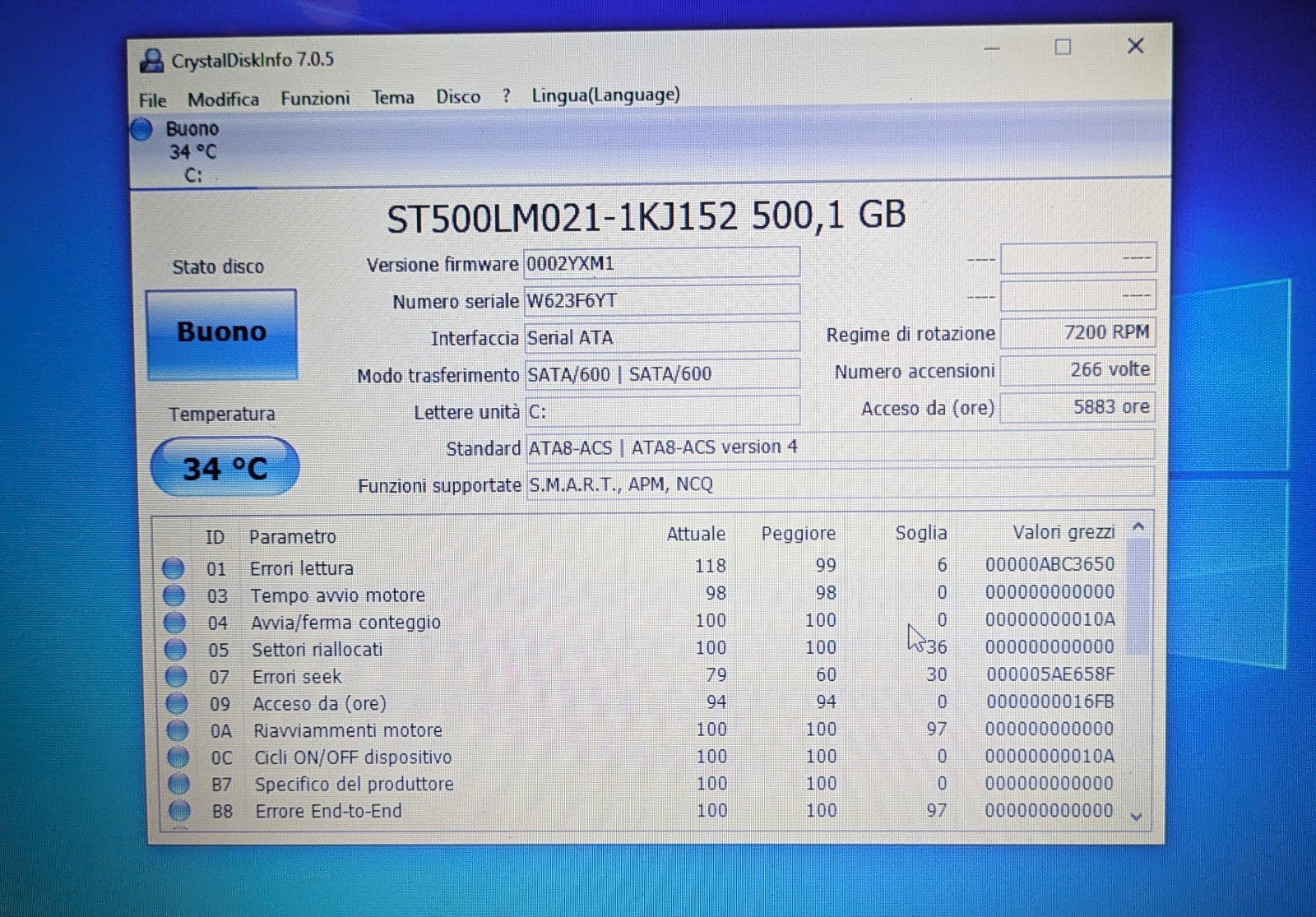The width and height of the screenshot is (1316, 917).
Task: Click the ID column header
Action: [x=215, y=537]
